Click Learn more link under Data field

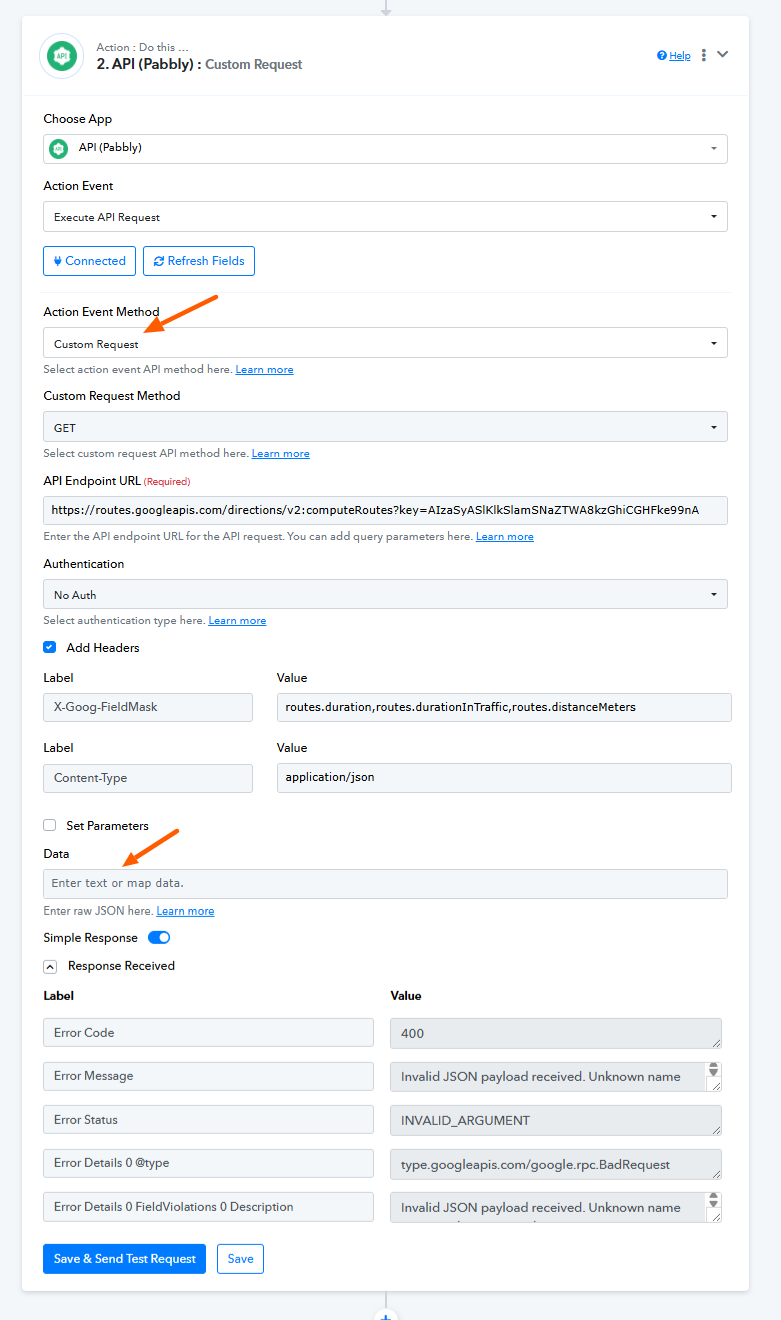[x=185, y=911]
